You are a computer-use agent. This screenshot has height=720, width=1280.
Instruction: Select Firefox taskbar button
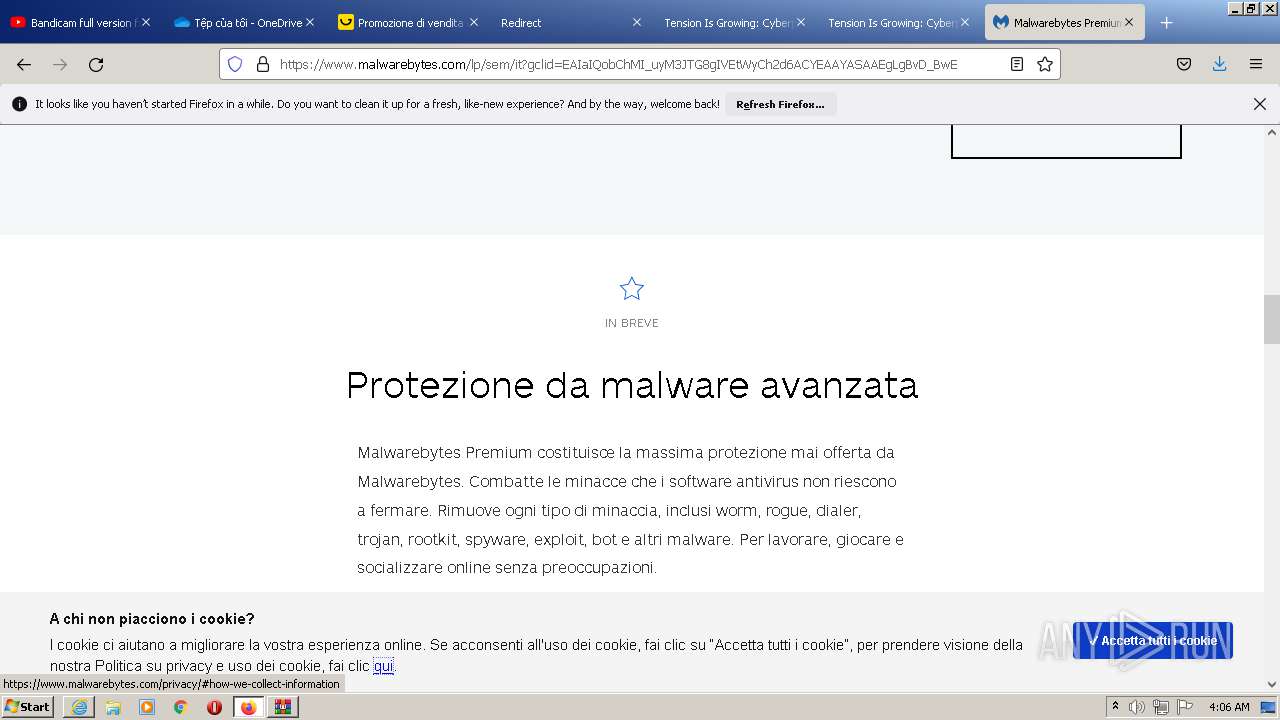click(249, 707)
